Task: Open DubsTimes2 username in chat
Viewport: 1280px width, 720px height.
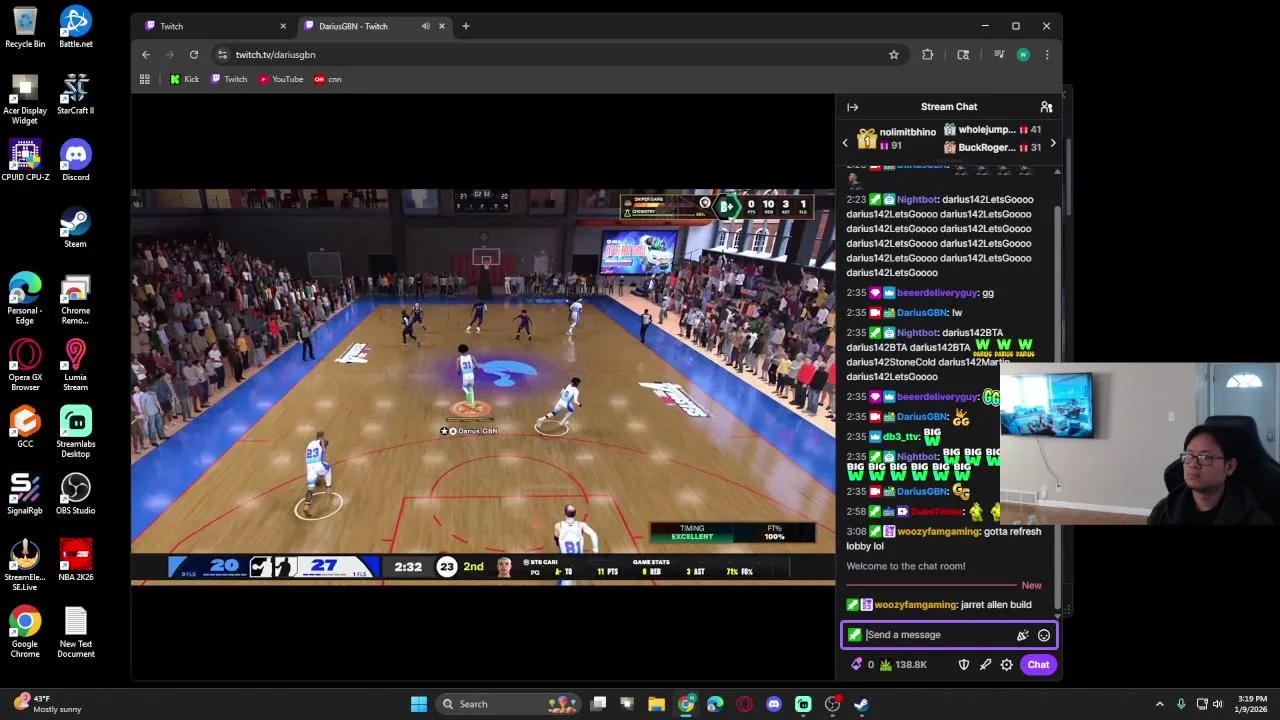Action: 936,512
